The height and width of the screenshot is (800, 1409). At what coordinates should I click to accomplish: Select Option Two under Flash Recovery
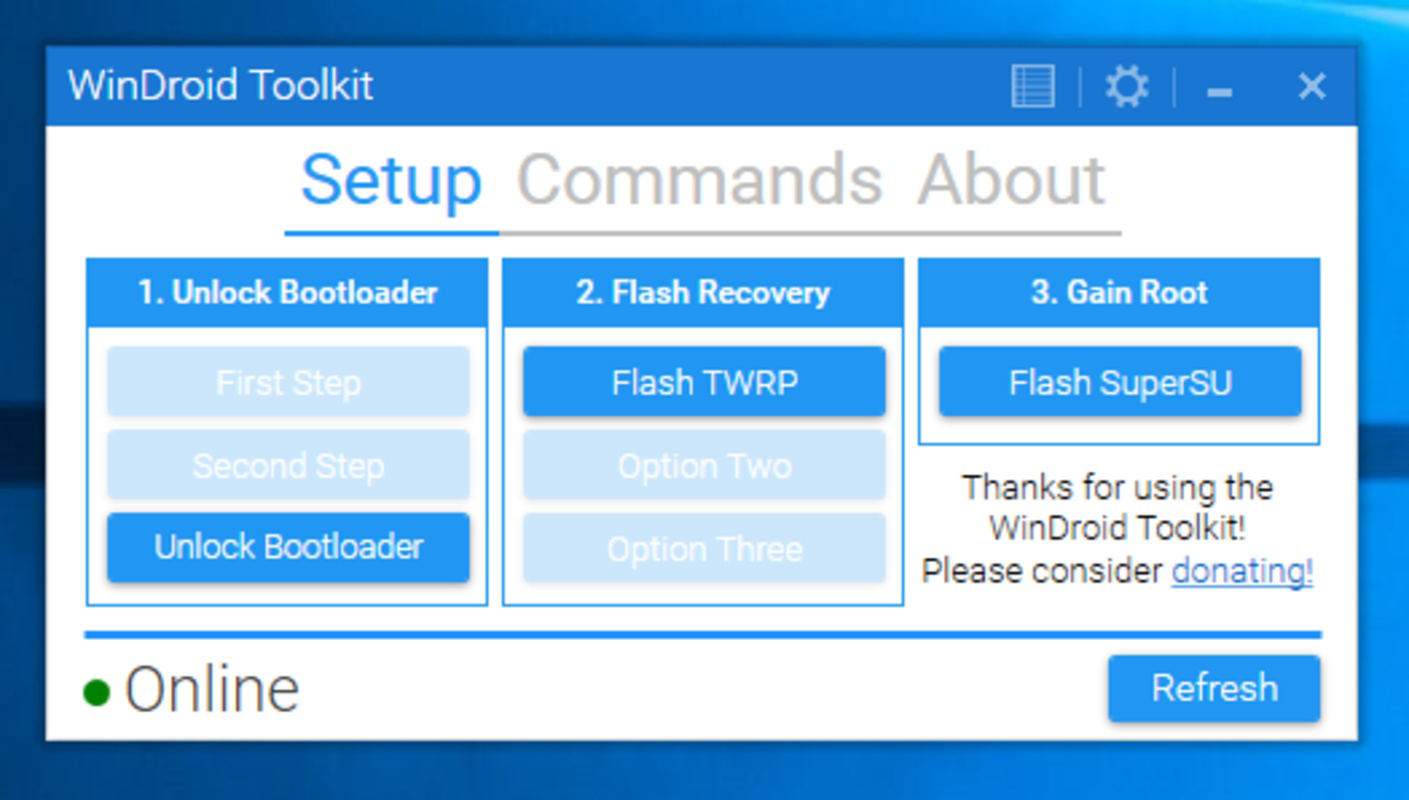coord(704,465)
